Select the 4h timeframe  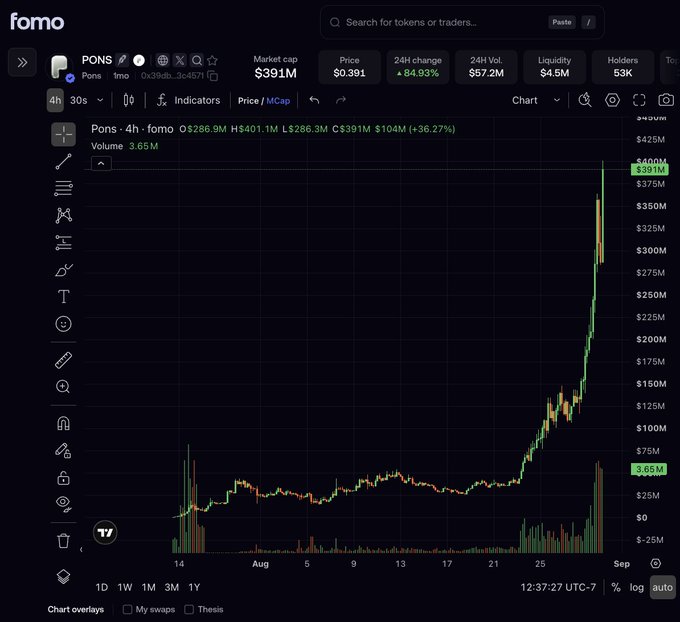[55, 100]
